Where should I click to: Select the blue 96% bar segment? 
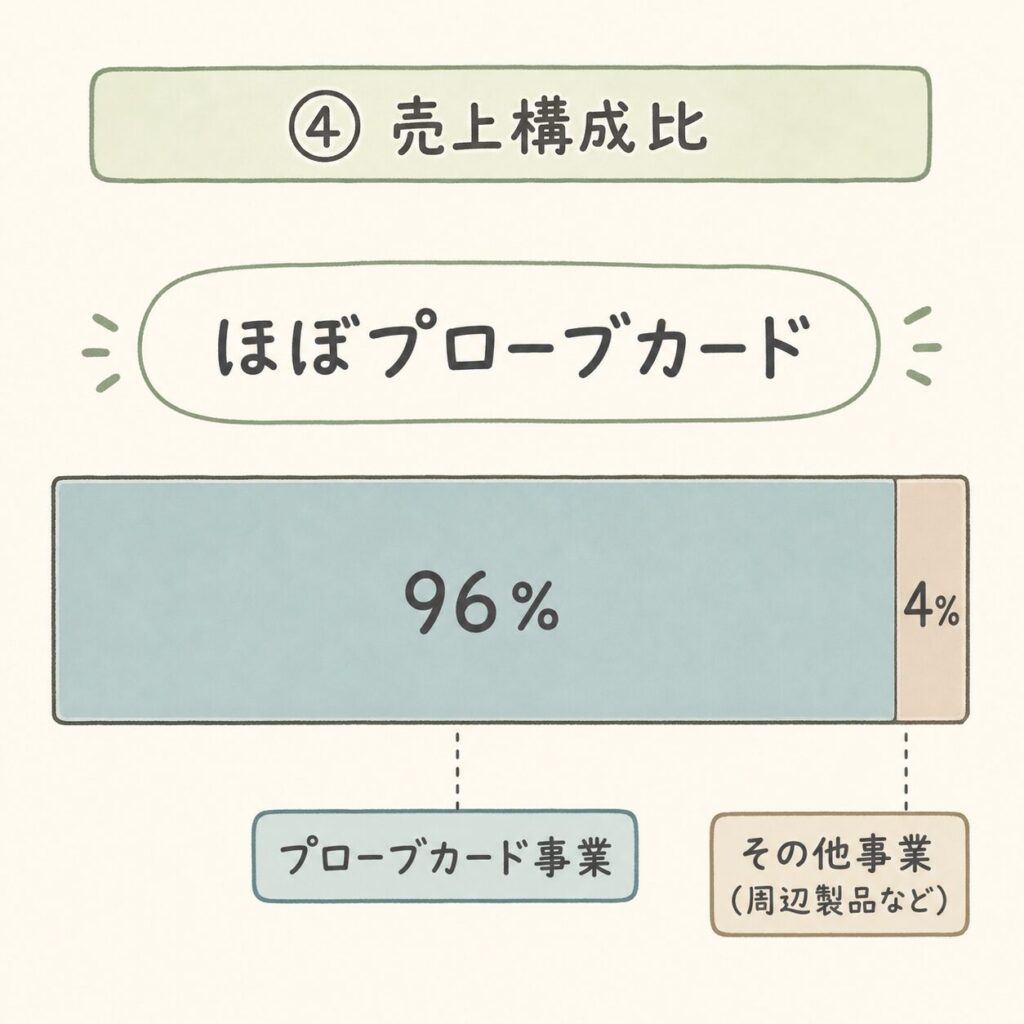click(x=475, y=600)
